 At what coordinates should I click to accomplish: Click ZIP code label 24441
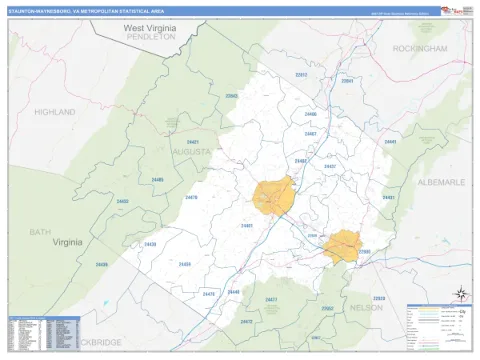390,142
